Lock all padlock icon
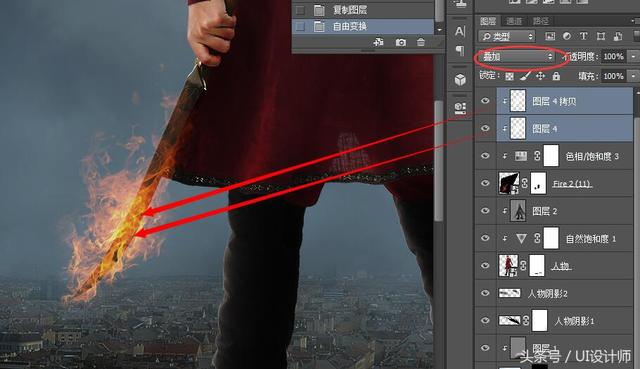 [556, 76]
